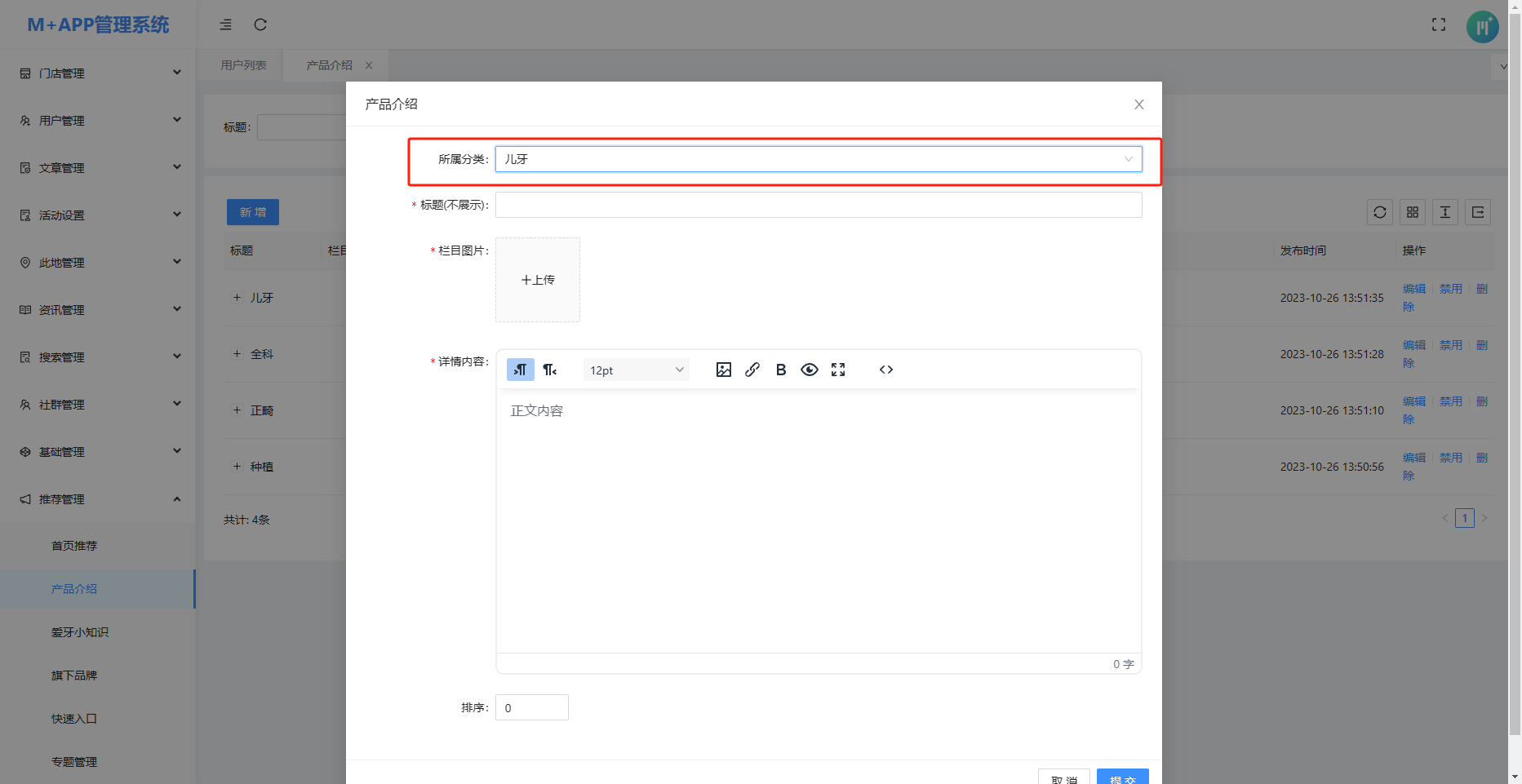
Task: Click the preview eye icon in editor
Action: point(810,370)
